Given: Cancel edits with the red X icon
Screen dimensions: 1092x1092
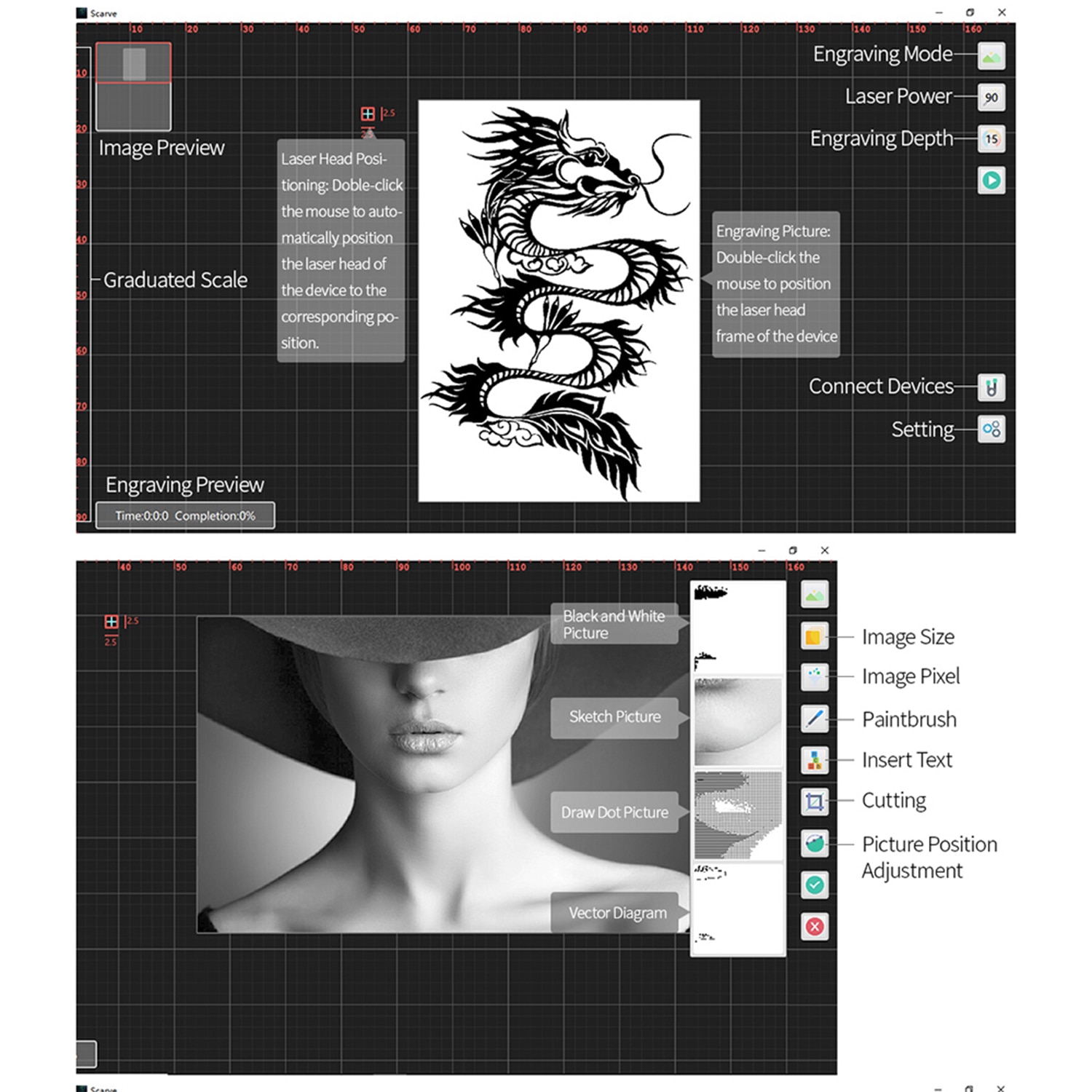Looking at the screenshot, I should (x=815, y=927).
